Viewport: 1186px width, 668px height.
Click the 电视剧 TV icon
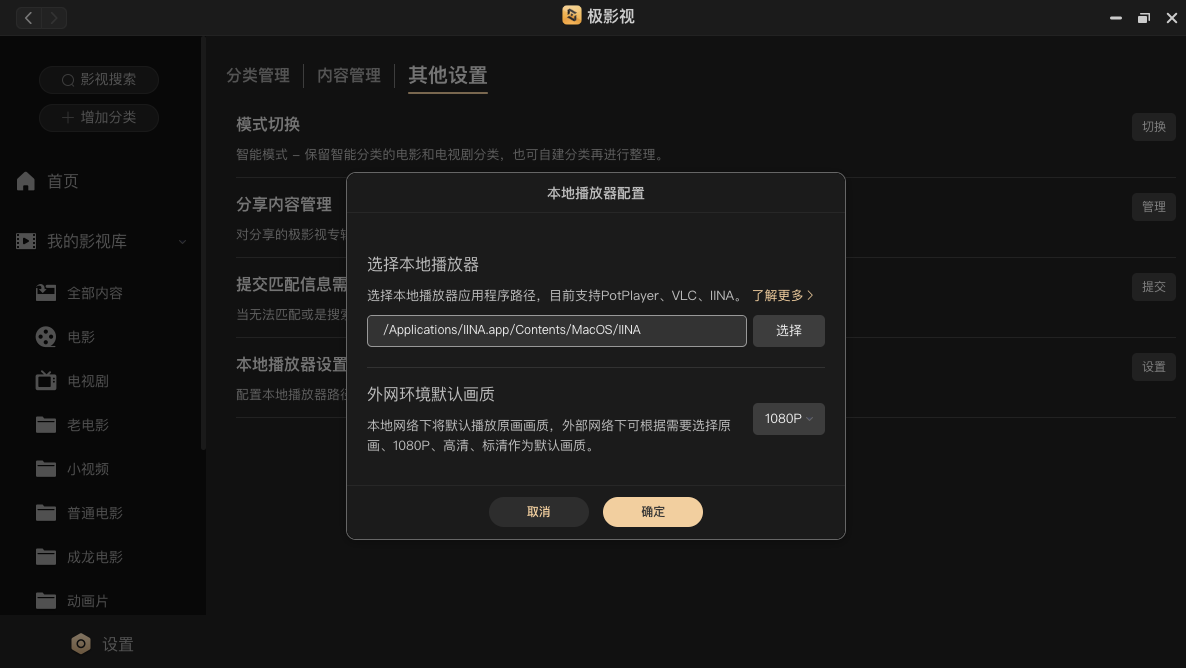coord(46,381)
